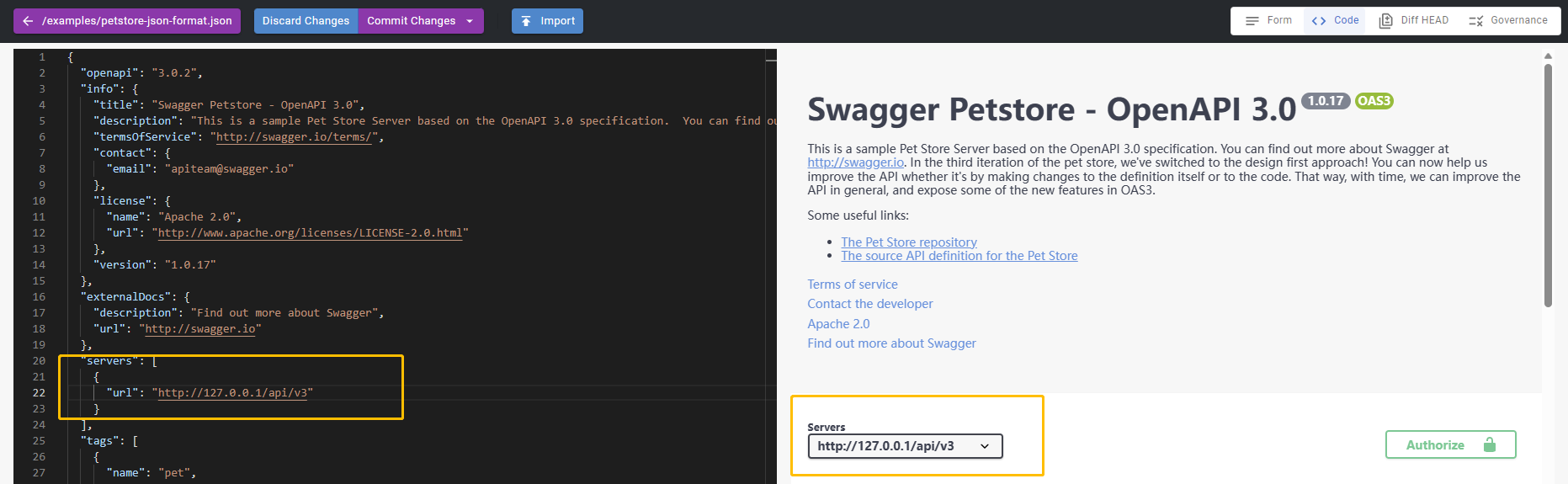Screen dimensions: 1568x484
Task: Click the "tags" key on line 25
Action: point(103,441)
